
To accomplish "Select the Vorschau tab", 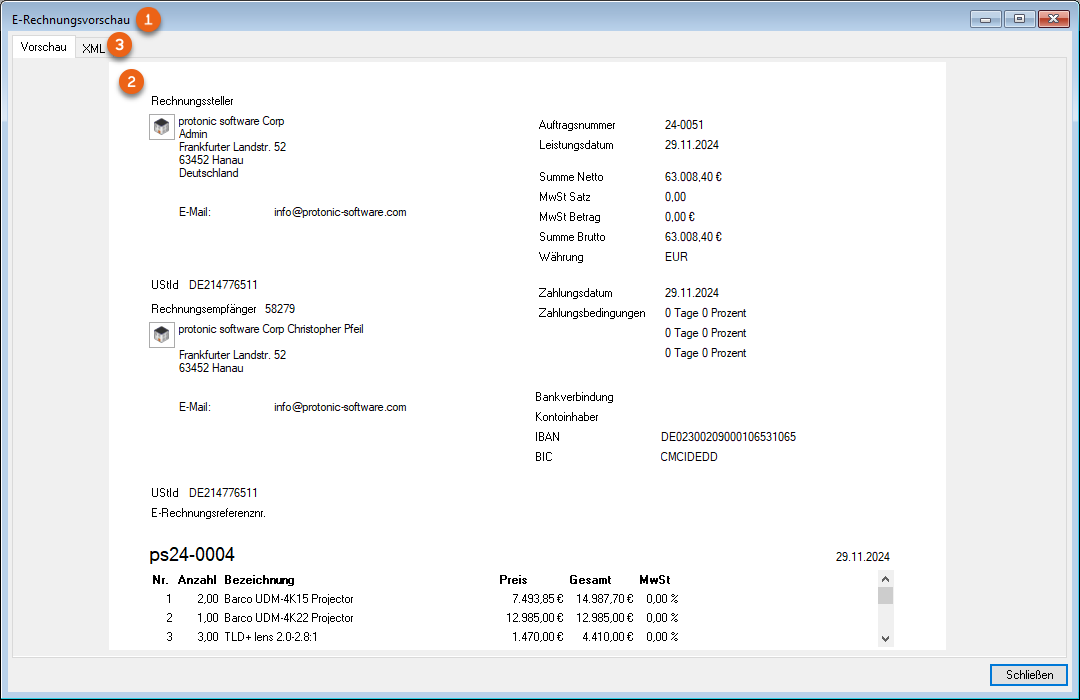I will pos(43,47).
